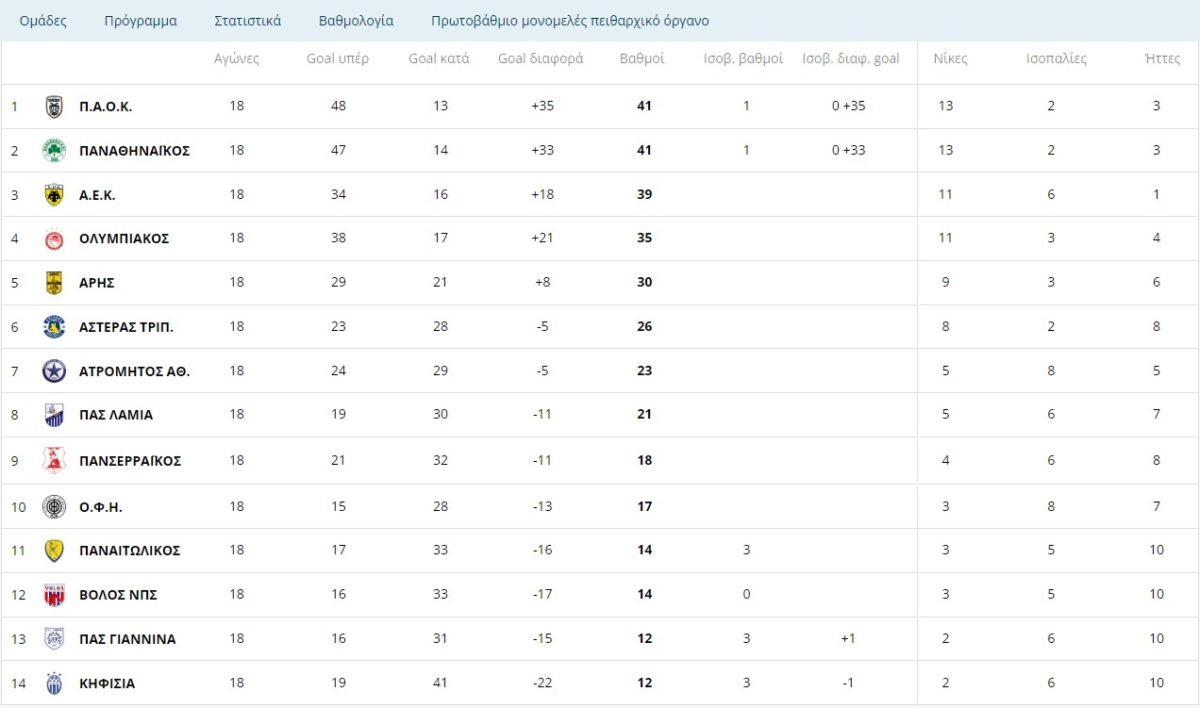1200x708 pixels.
Task: Click the Άρης yellow crest
Action: (x=54, y=283)
